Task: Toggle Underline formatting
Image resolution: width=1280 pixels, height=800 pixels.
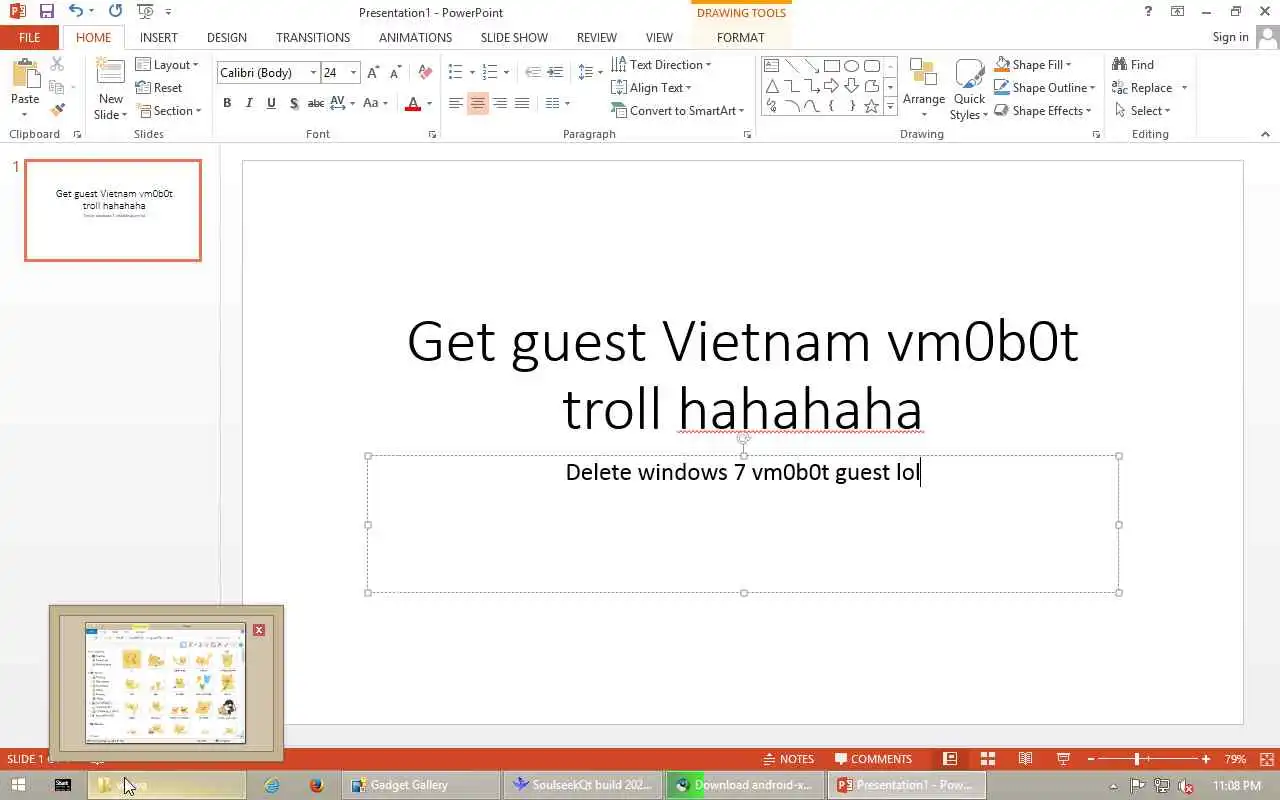Action: pyautogui.click(x=271, y=103)
